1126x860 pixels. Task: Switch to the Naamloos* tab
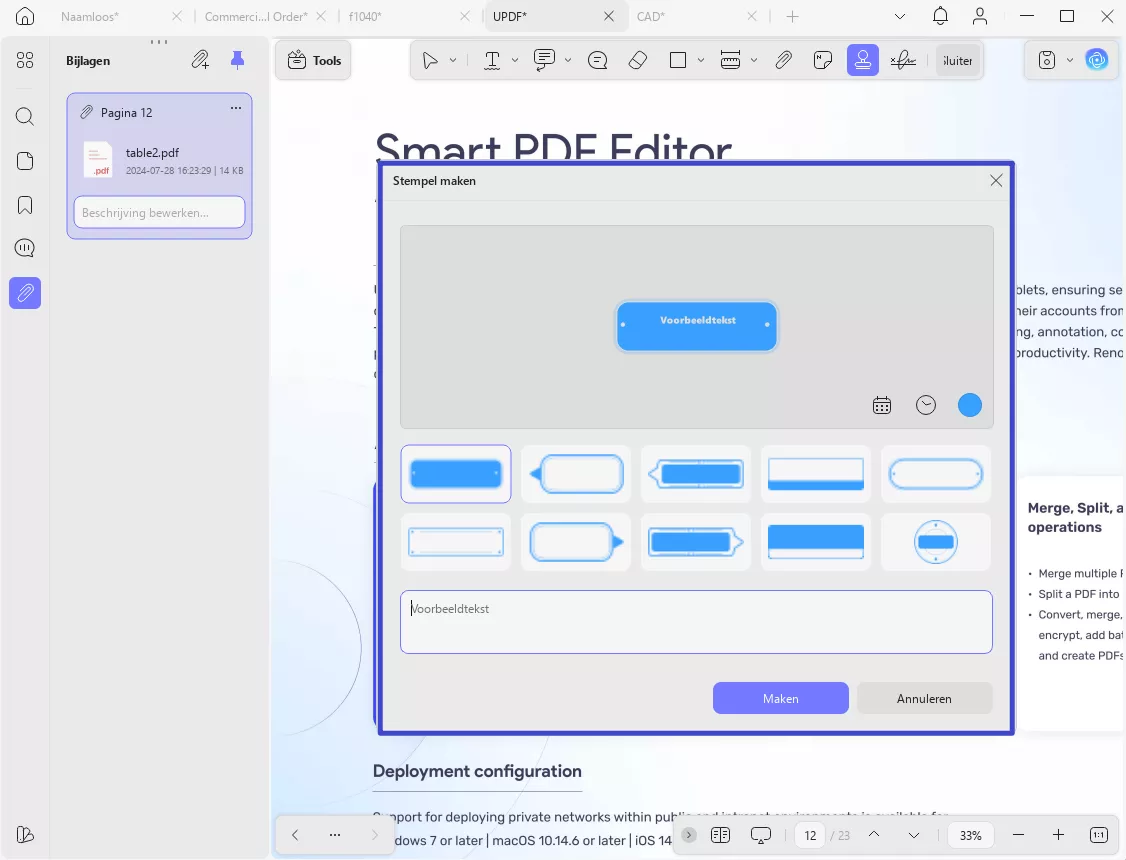coord(90,16)
